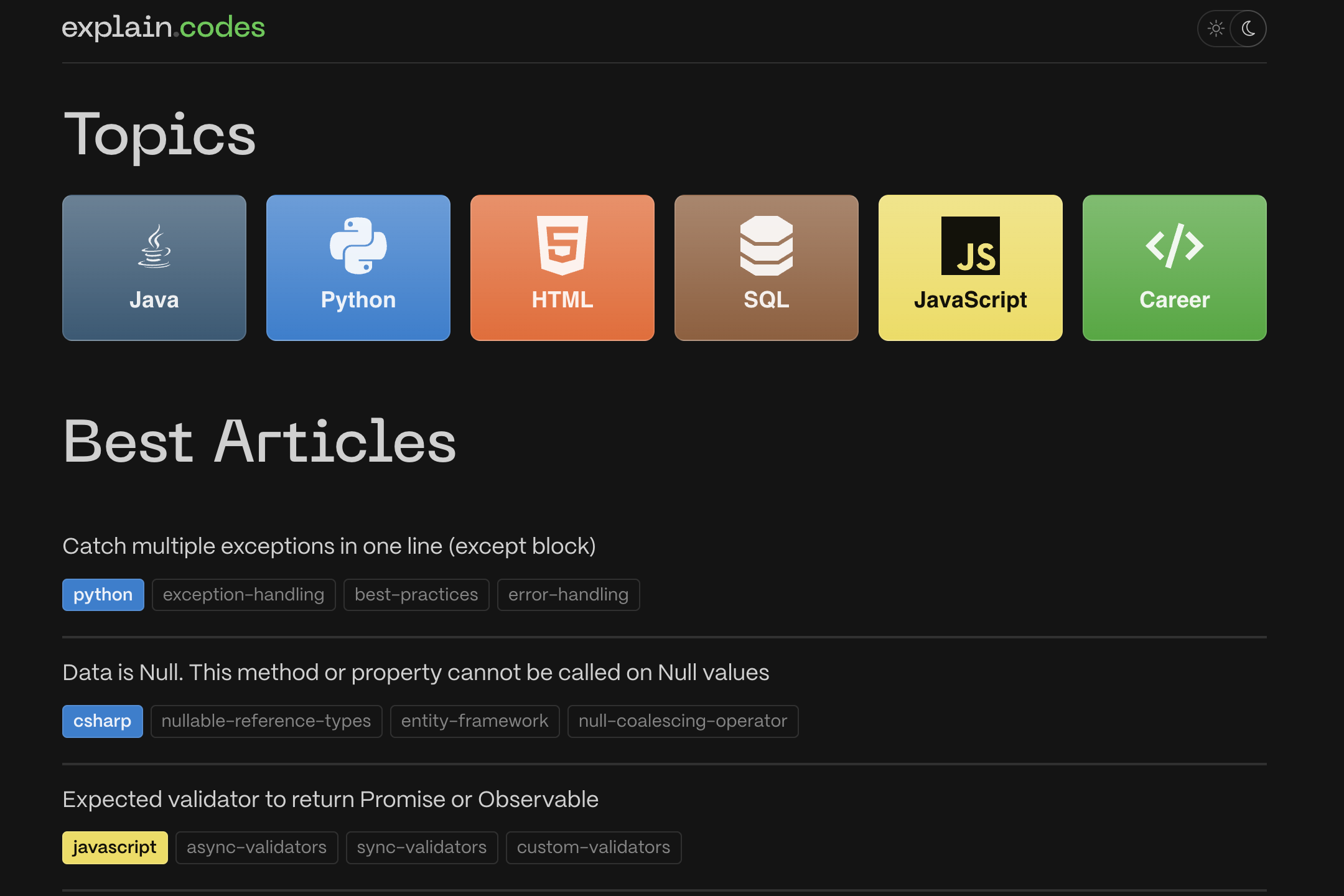Click the Best Articles heading
This screenshot has height=896, width=1344.
click(x=260, y=441)
